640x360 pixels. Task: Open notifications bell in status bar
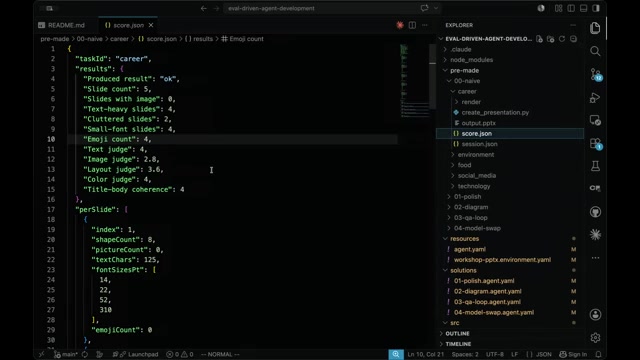click(598, 354)
